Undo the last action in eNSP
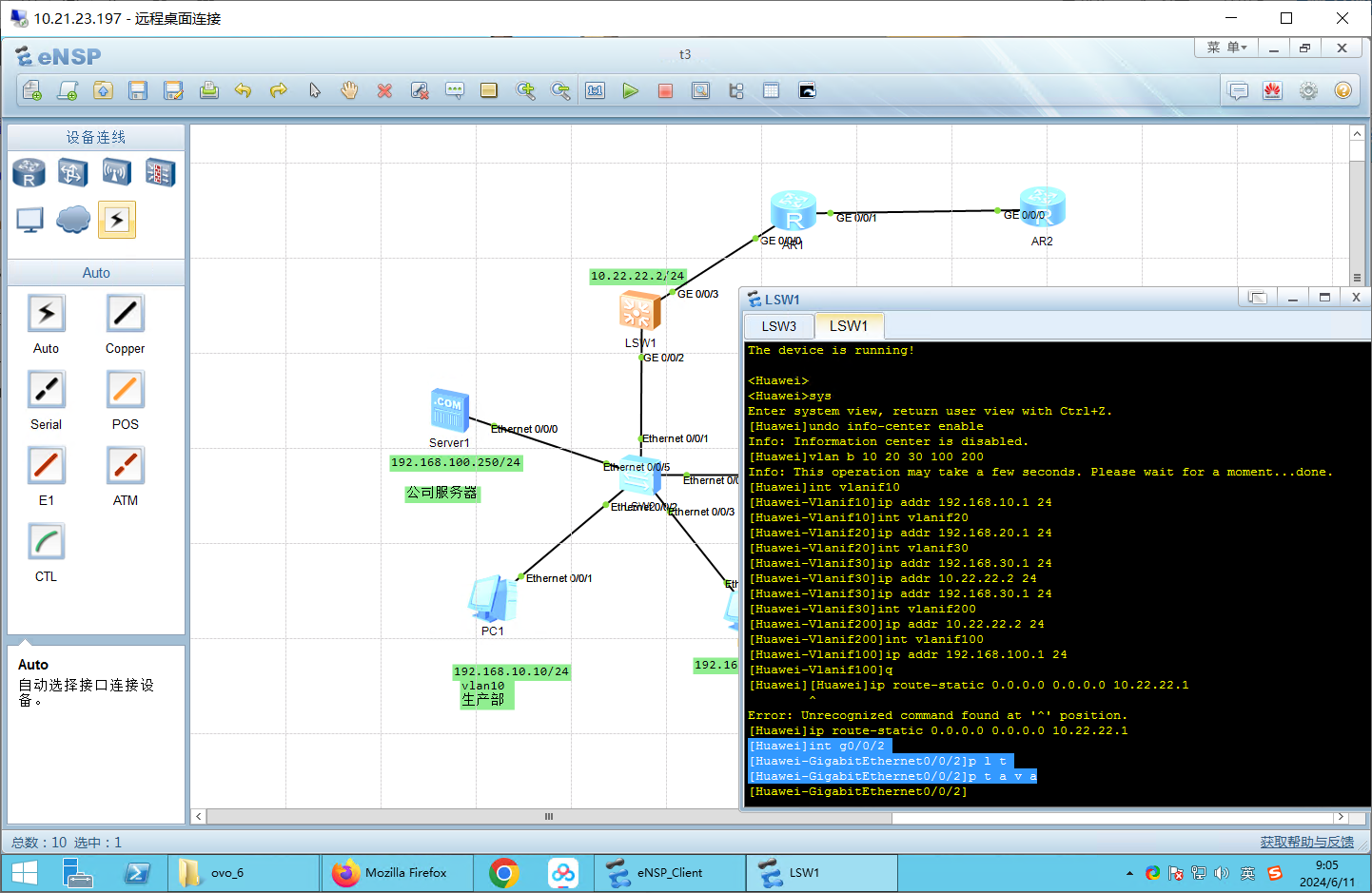Screen dimensions: 1372x893 (x=244, y=90)
